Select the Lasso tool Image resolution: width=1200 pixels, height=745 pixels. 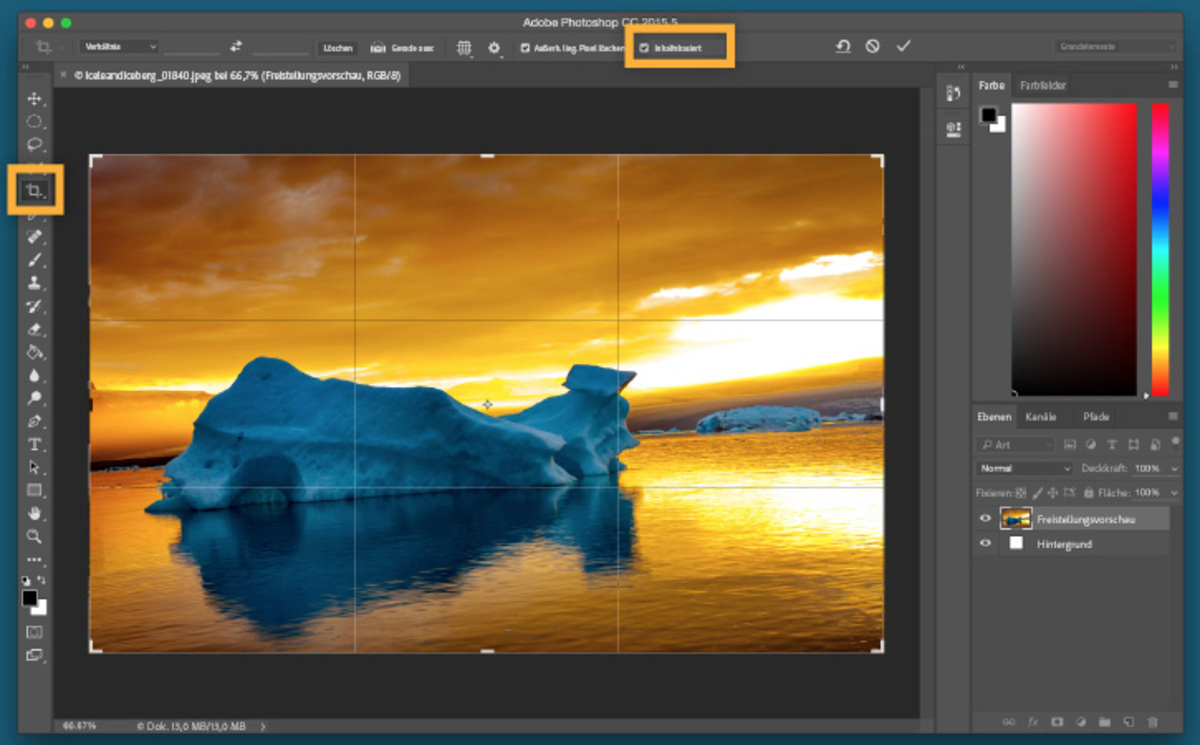point(34,144)
